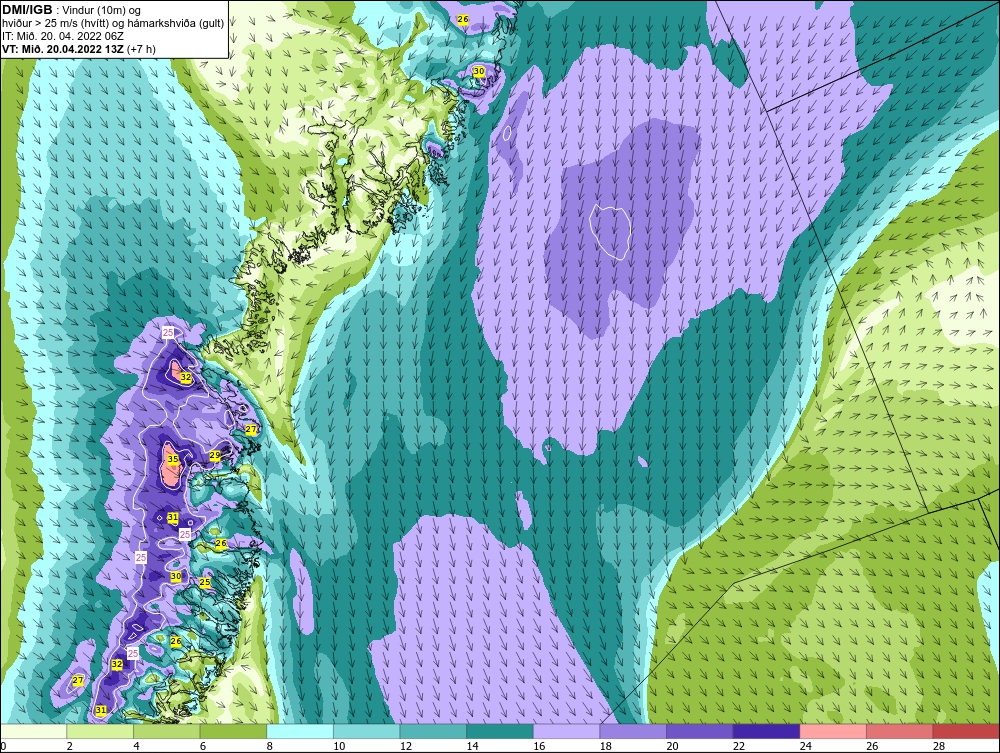The height and width of the screenshot is (753, 1000).
Task: Click the legend scale number 28
Action: 939,746
